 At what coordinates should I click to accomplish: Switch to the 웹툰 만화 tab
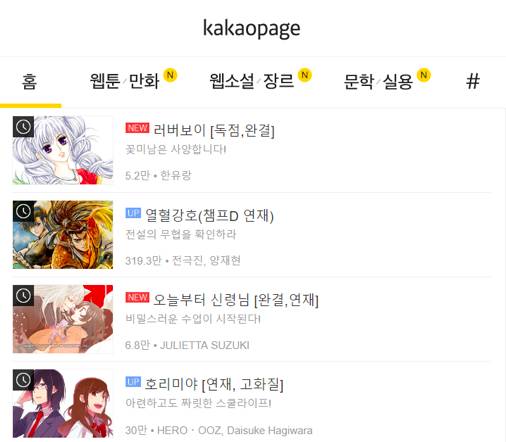point(125,82)
